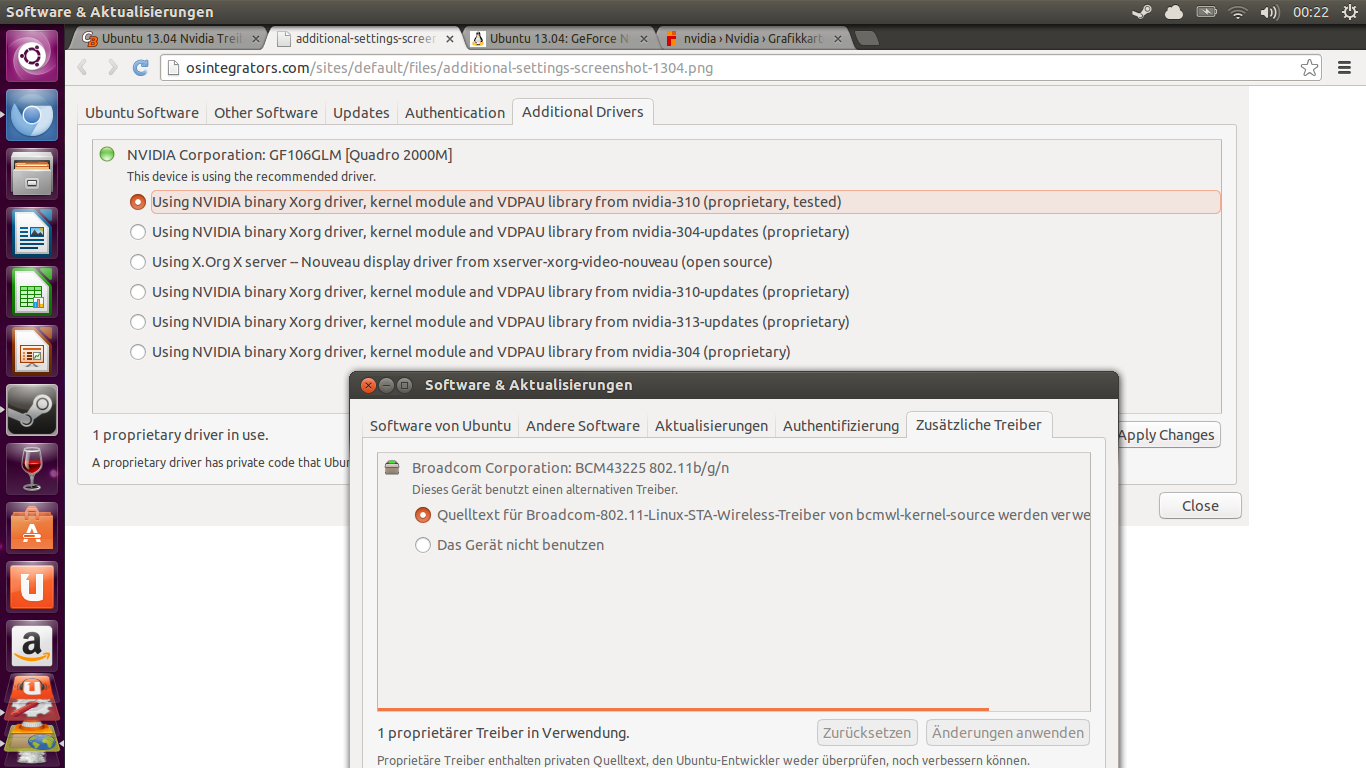This screenshot has height=768, width=1366.
Task: Click 'Additional Drivers' tab in browser image
Action: click(583, 112)
